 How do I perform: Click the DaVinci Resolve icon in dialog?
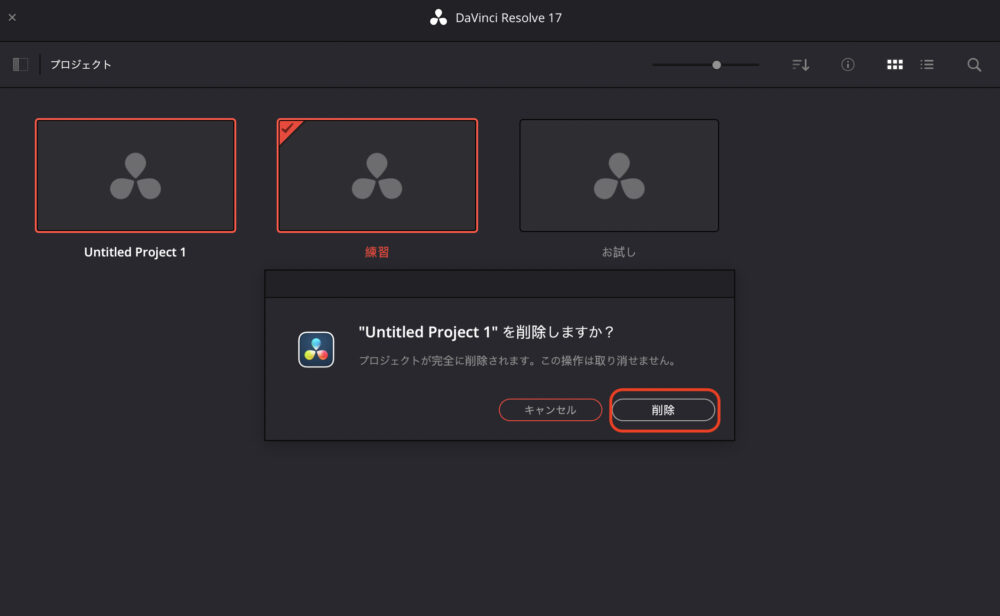(316, 350)
